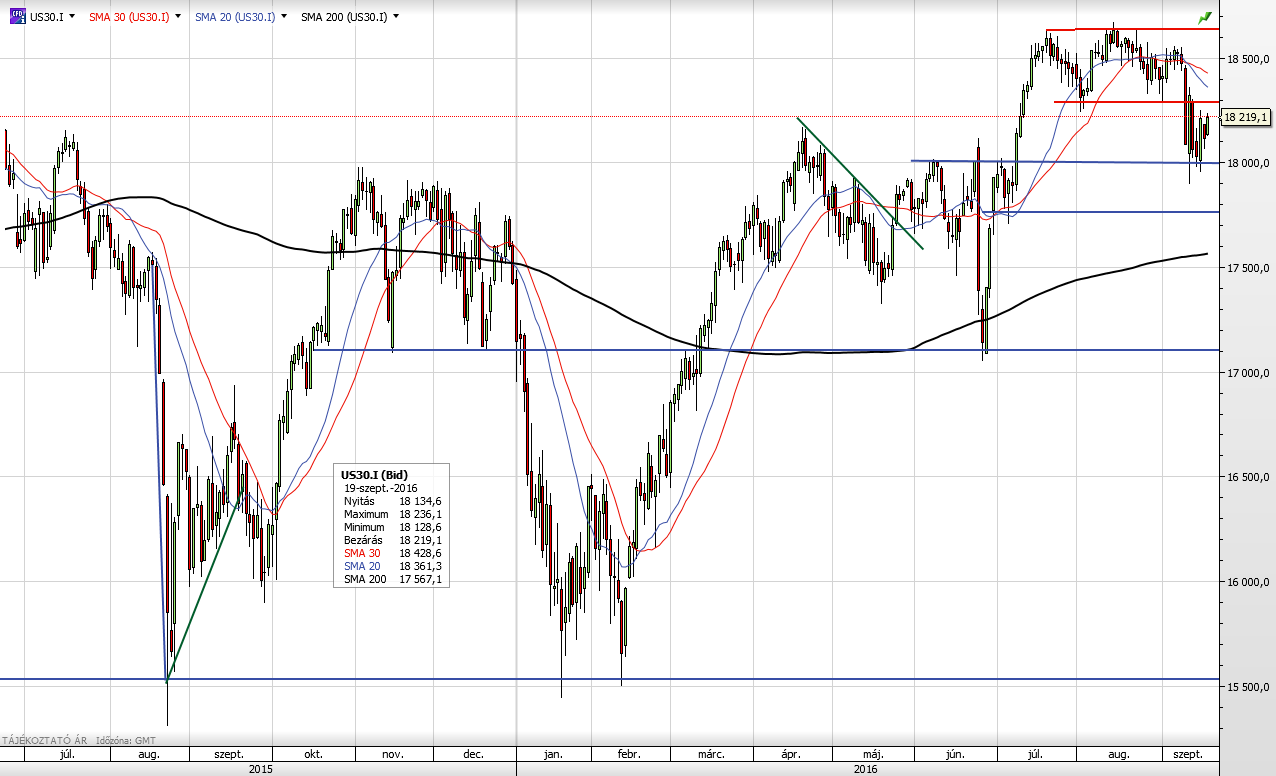
Task: Click the SMA 30 value 18 428,6 in tooltip
Action: [422, 553]
